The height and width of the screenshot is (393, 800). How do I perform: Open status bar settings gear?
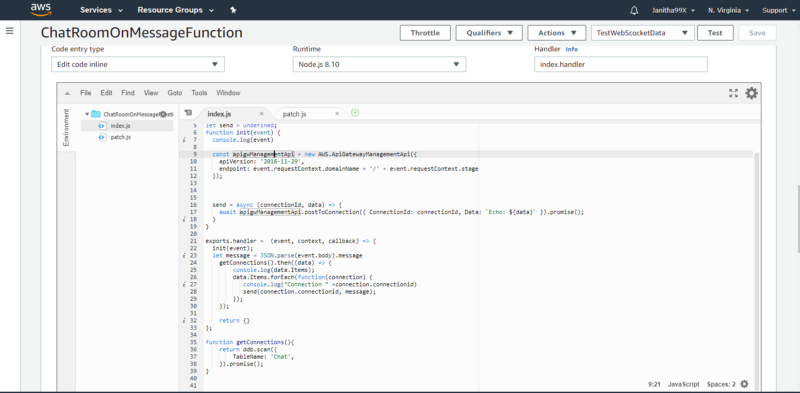point(744,384)
